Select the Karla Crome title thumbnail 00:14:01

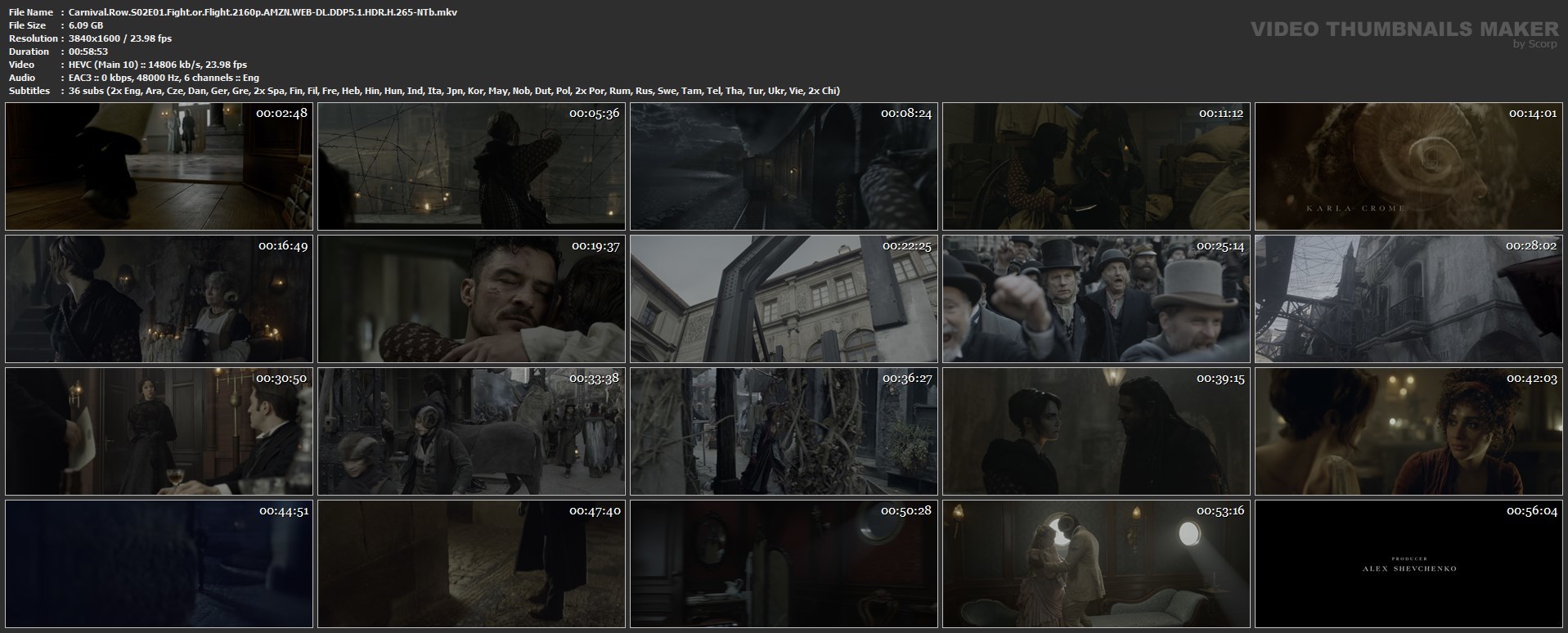point(1409,166)
